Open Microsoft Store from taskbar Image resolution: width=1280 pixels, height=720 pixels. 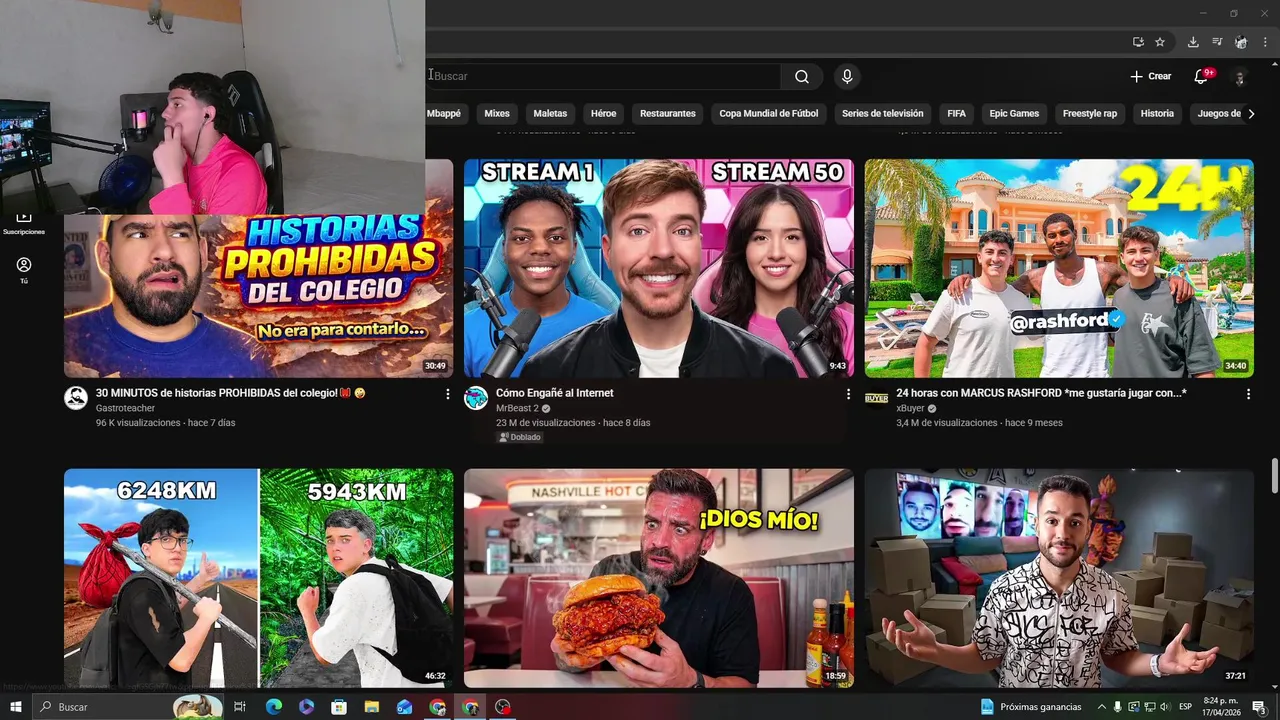click(x=339, y=707)
